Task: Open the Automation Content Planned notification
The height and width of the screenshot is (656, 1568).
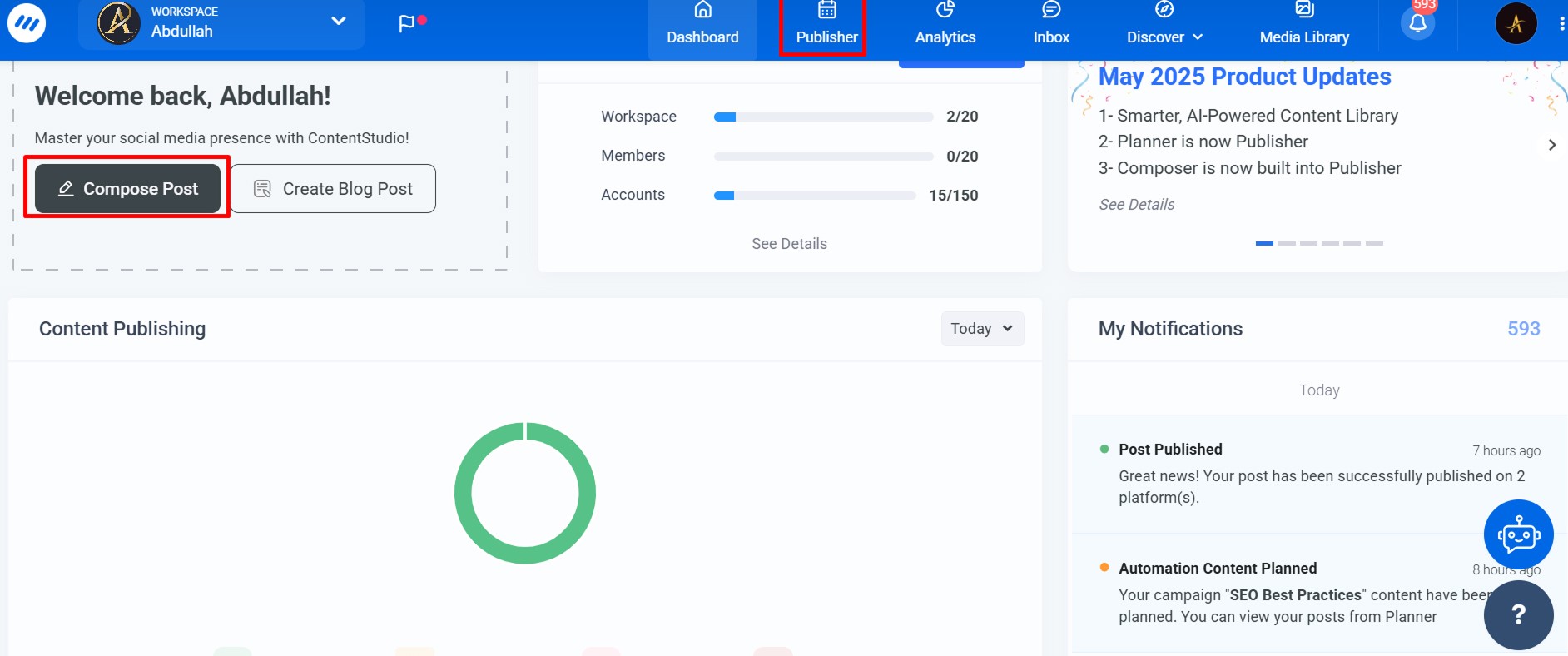Action: tap(1319, 593)
